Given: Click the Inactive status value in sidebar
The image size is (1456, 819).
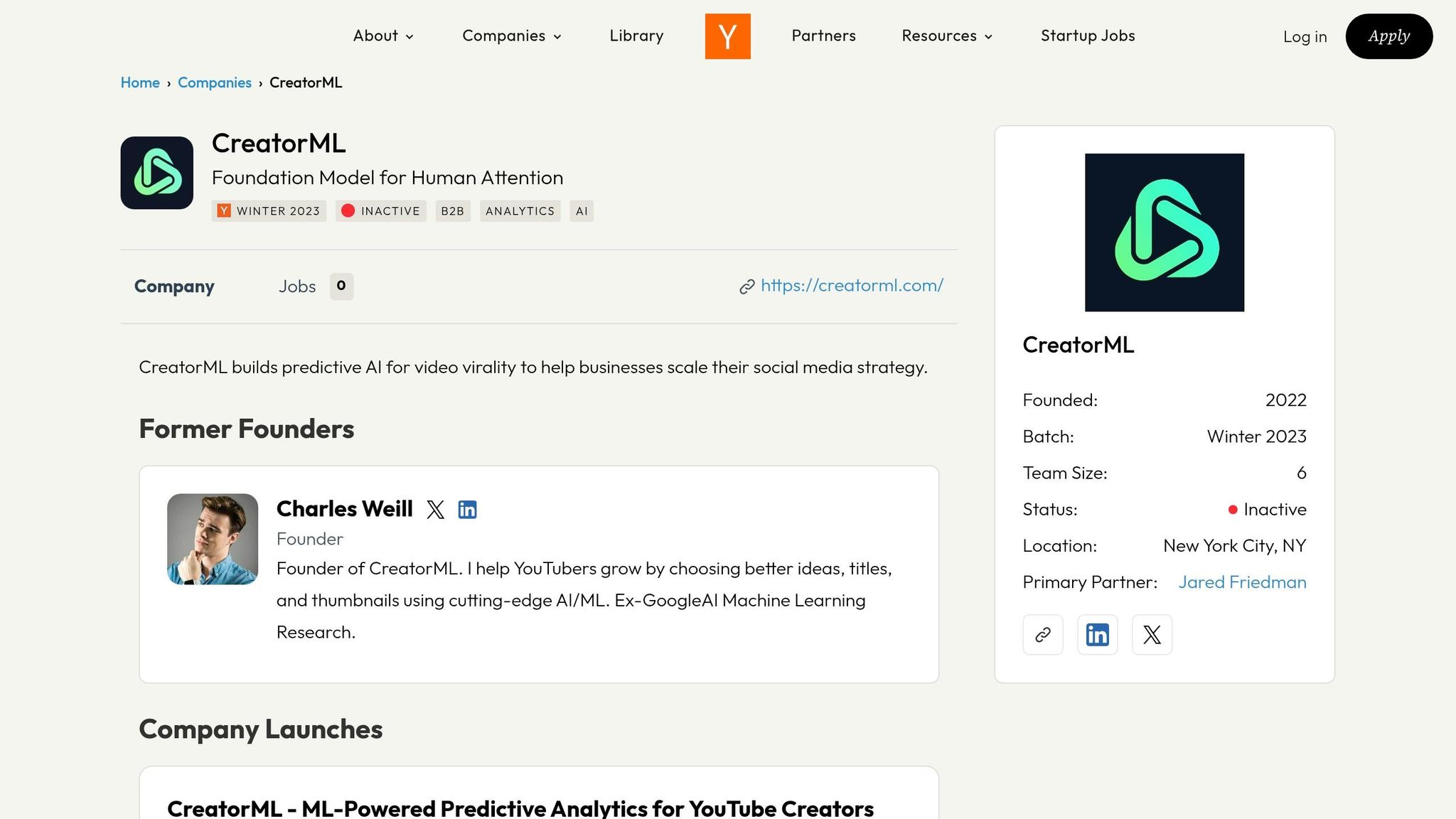Looking at the screenshot, I should coord(1267,510).
